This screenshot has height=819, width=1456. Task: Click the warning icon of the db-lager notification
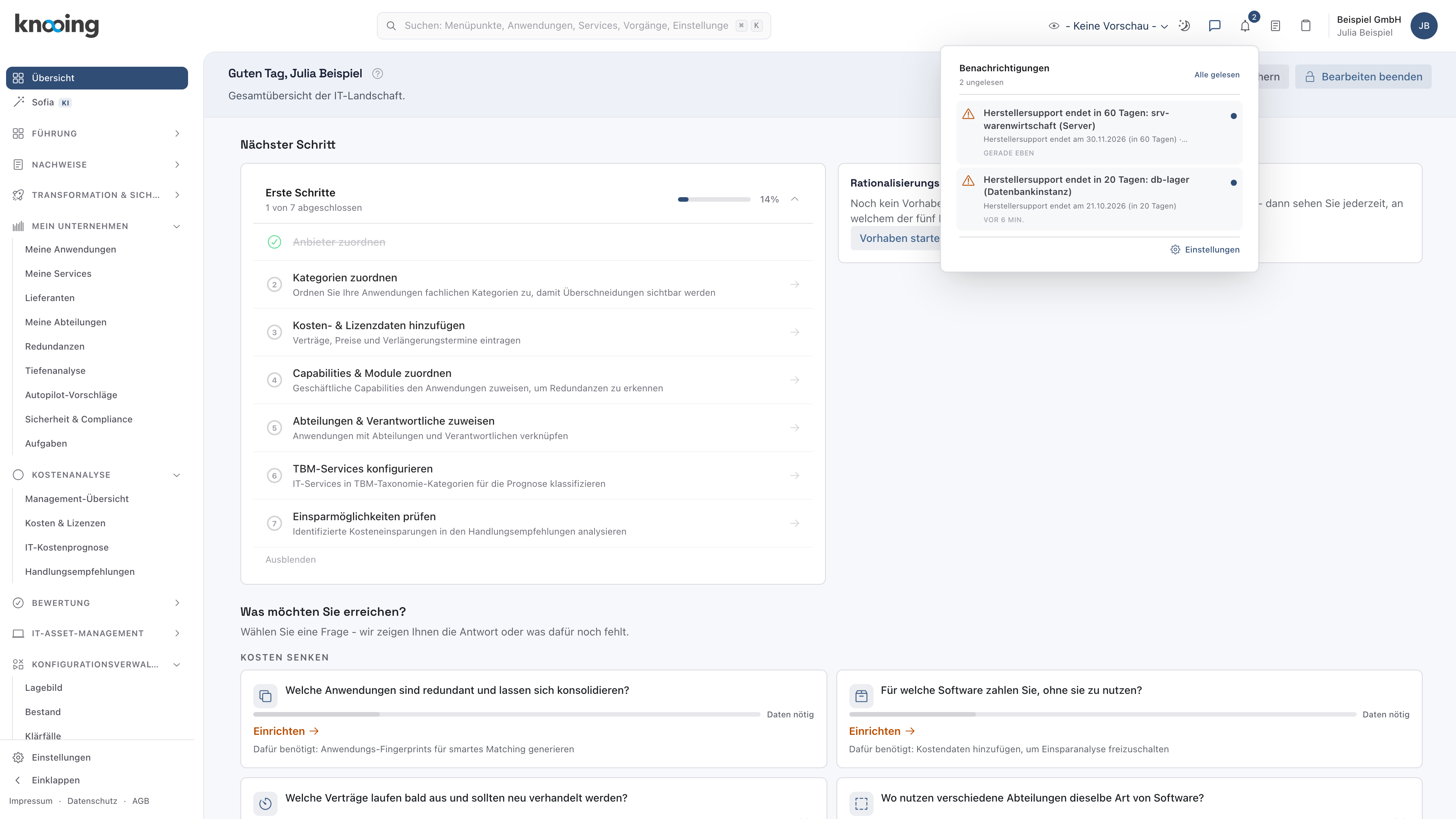coord(968,180)
